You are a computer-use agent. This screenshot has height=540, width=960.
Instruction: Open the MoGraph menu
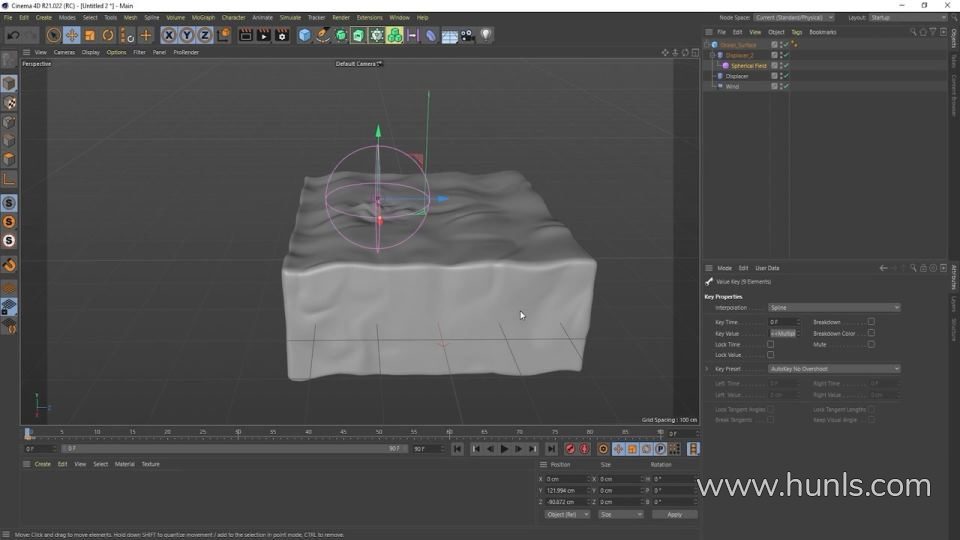[202, 17]
